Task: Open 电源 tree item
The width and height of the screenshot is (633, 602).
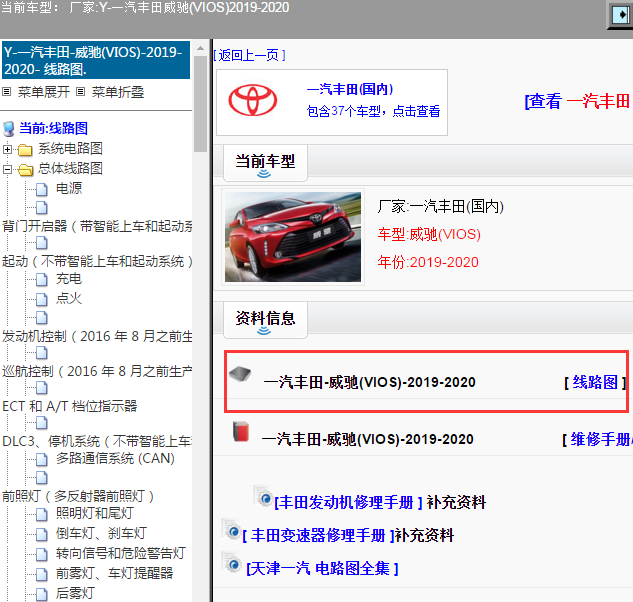Action: [x=69, y=189]
